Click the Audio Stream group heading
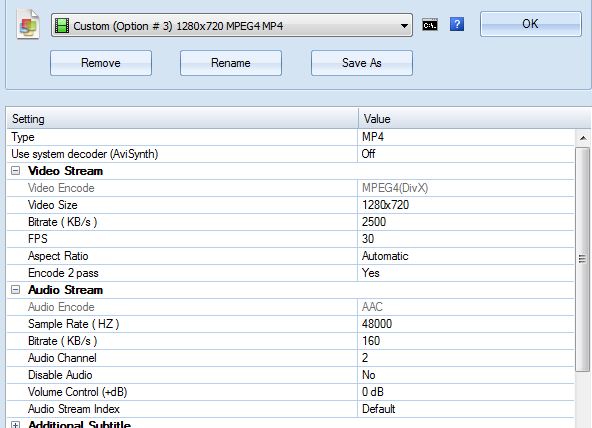Viewport: 592px width, 428px height. tap(65, 290)
